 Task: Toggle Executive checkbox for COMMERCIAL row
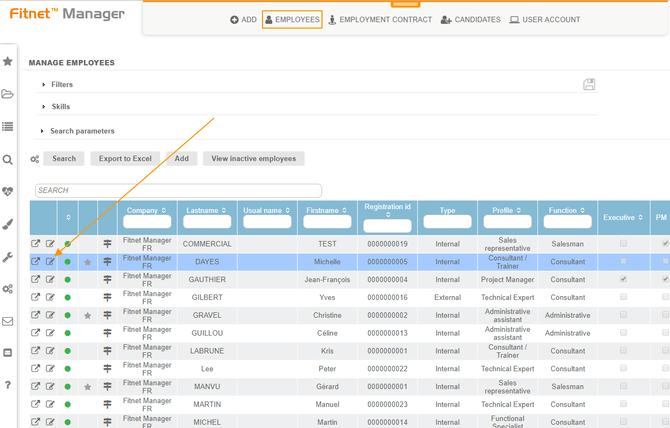[x=624, y=243]
